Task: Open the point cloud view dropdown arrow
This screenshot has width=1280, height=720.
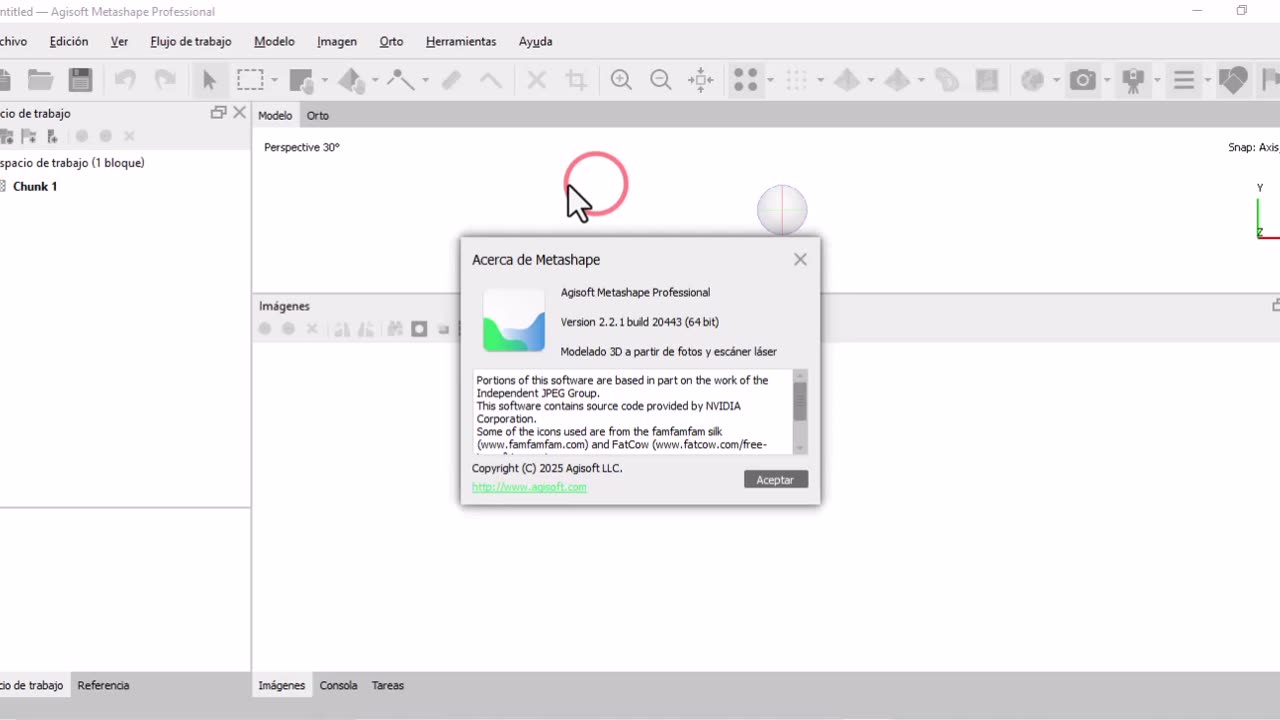Action: point(820,80)
